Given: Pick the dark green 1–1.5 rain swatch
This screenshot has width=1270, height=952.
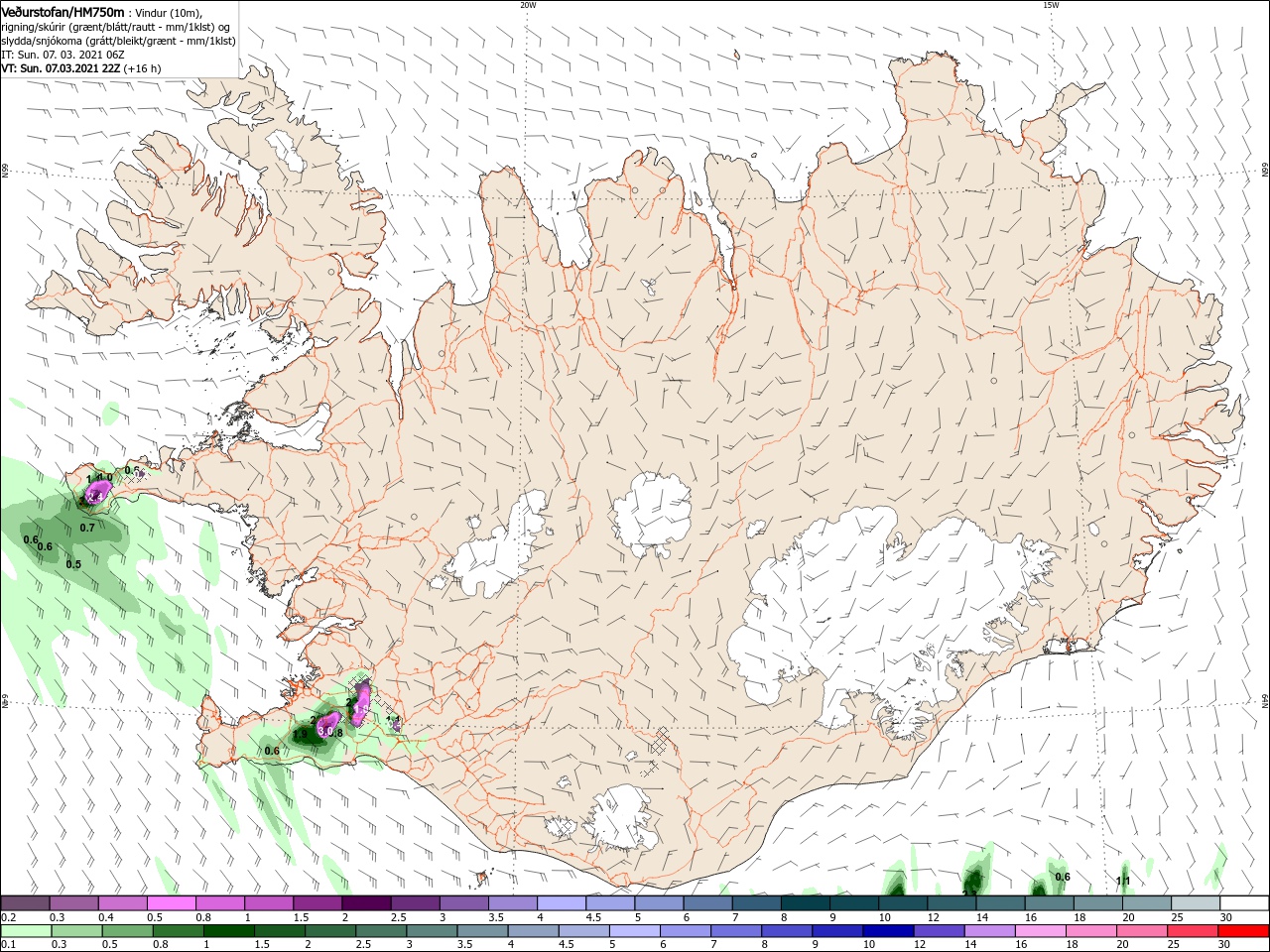Looking at the screenshot, I should tap(228, 931).
